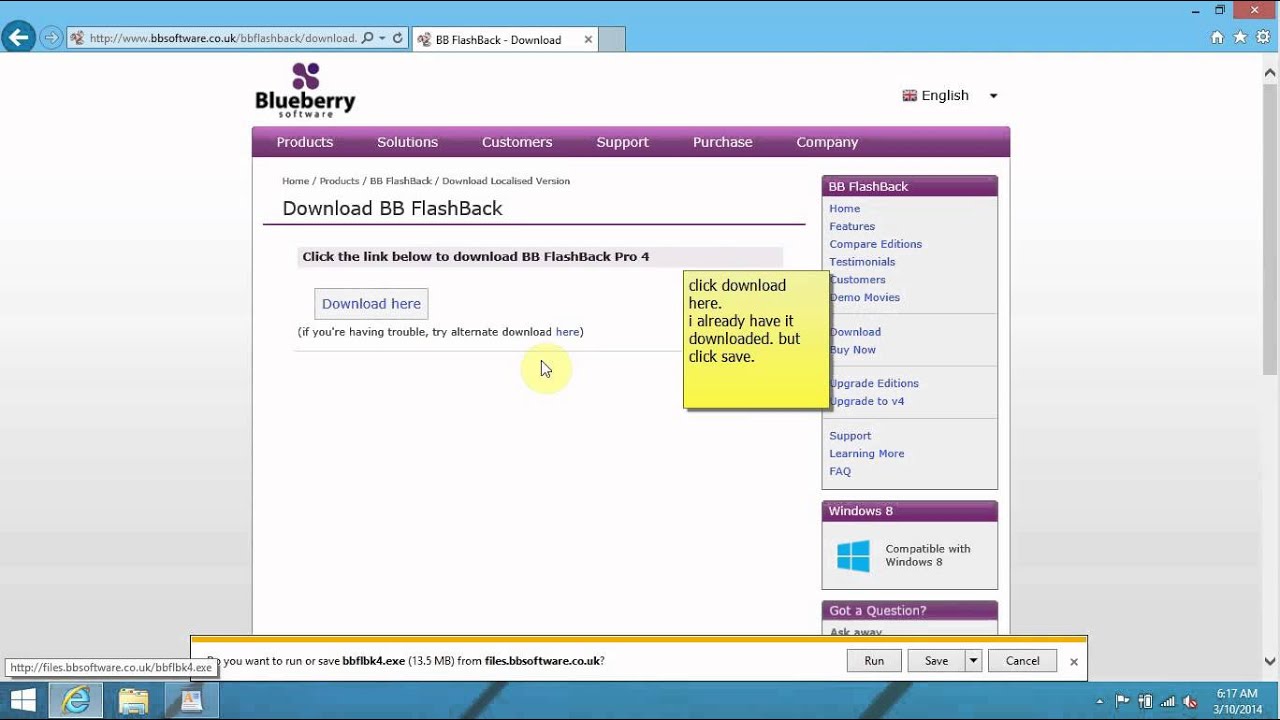Click the browser Home icon

[x=1217, y=37]
